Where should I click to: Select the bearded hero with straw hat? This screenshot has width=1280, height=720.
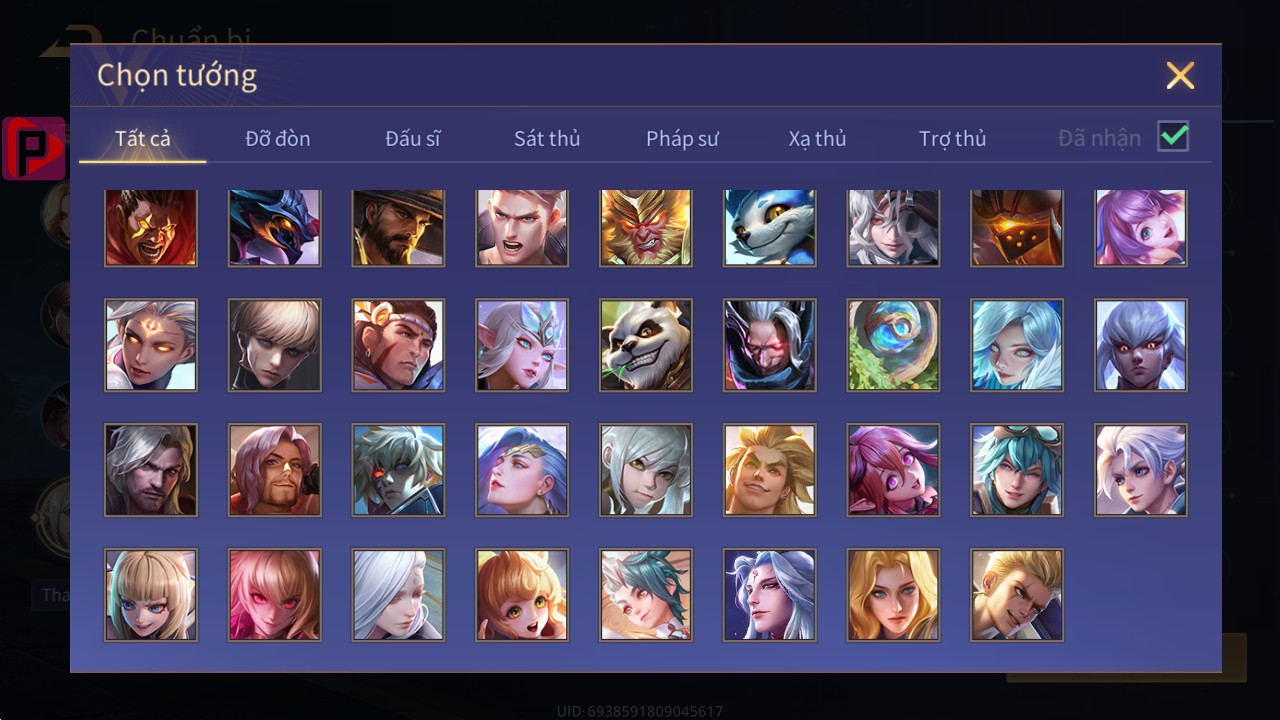398,228
